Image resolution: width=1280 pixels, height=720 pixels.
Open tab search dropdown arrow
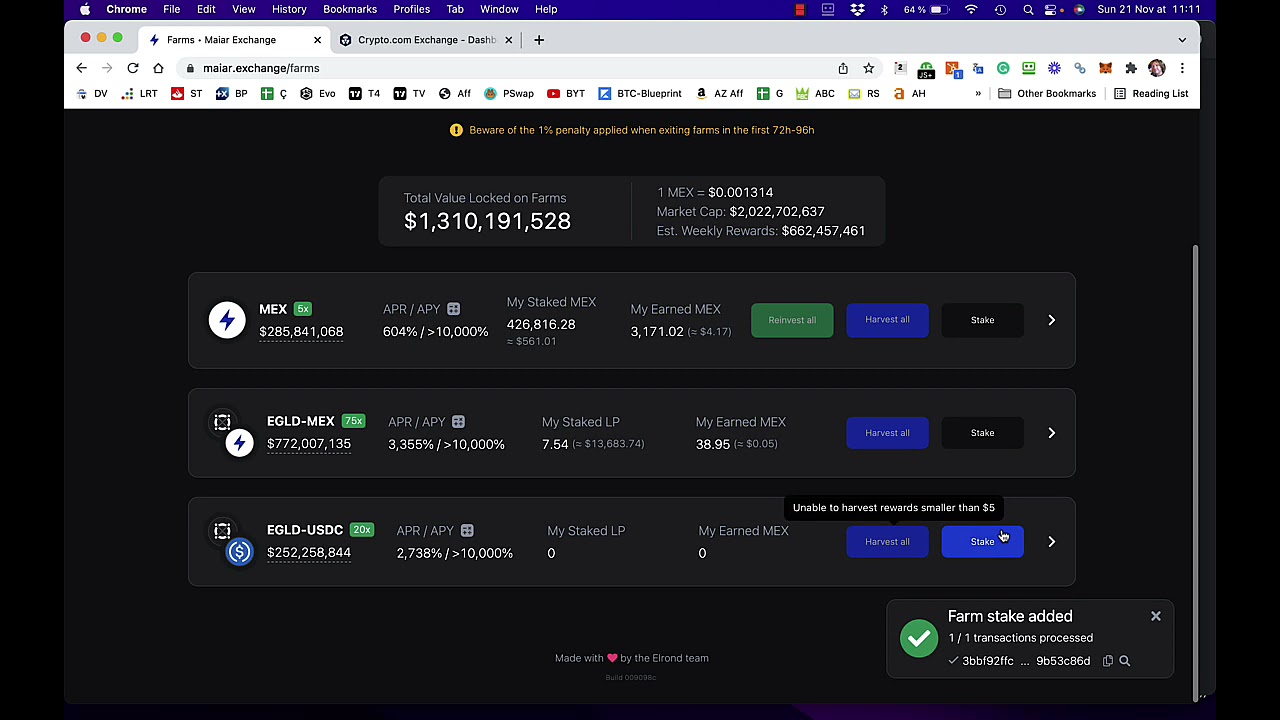coord(1182,40)
